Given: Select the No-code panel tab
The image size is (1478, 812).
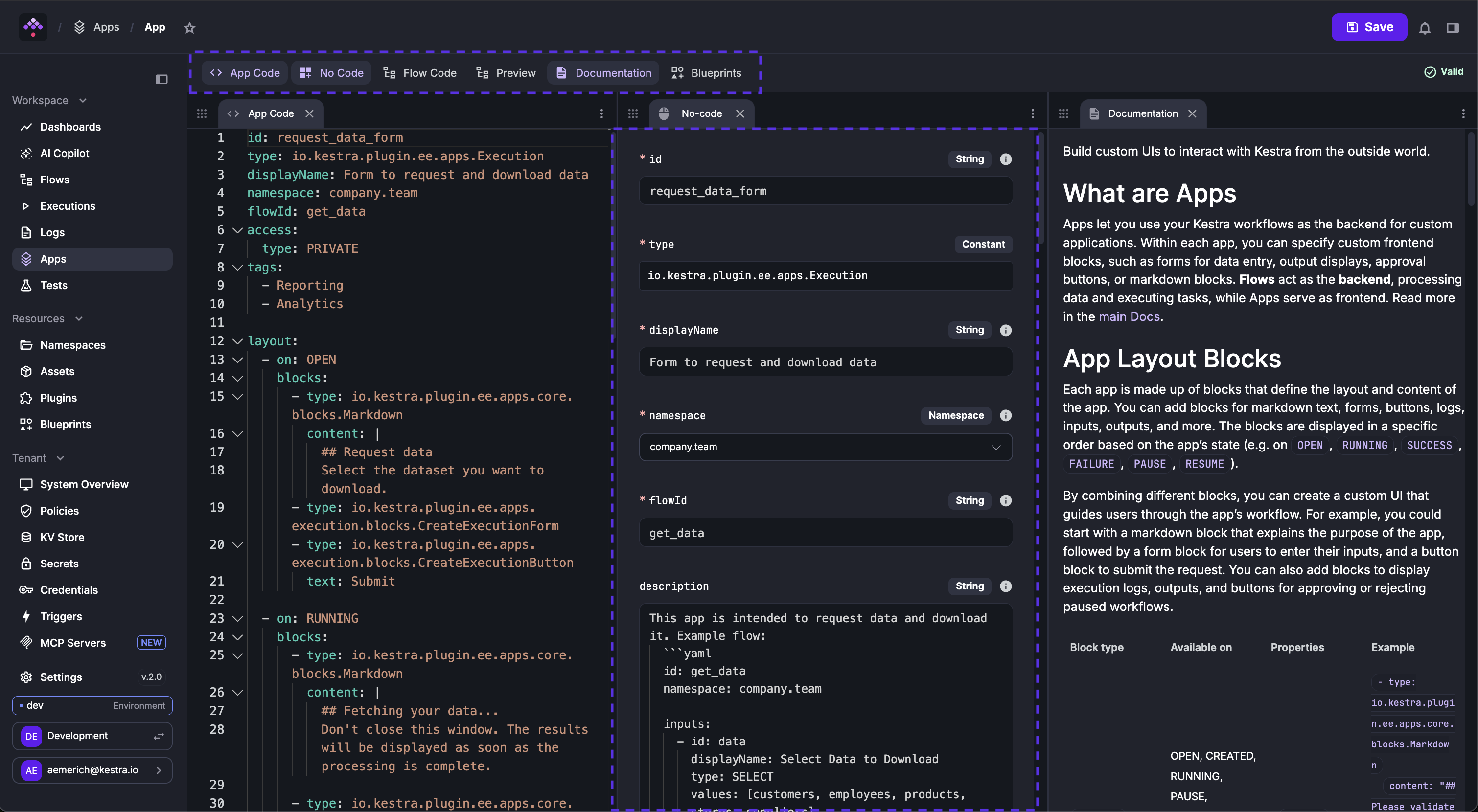Looking at the screenshot, I should [701, 113].
